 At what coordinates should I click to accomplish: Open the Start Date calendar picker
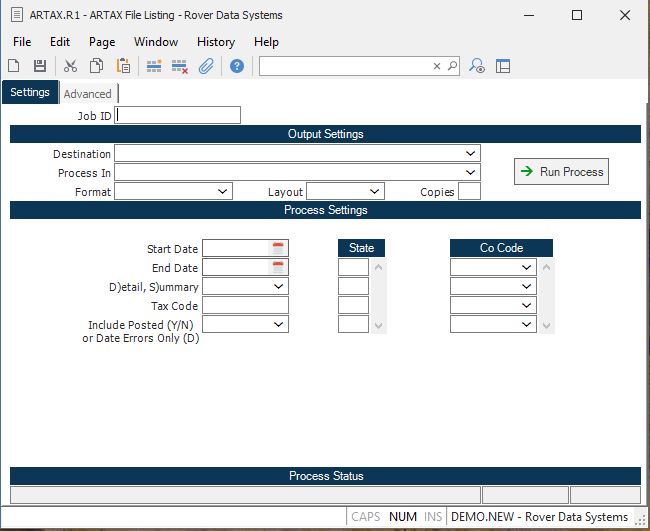(279, 248)
